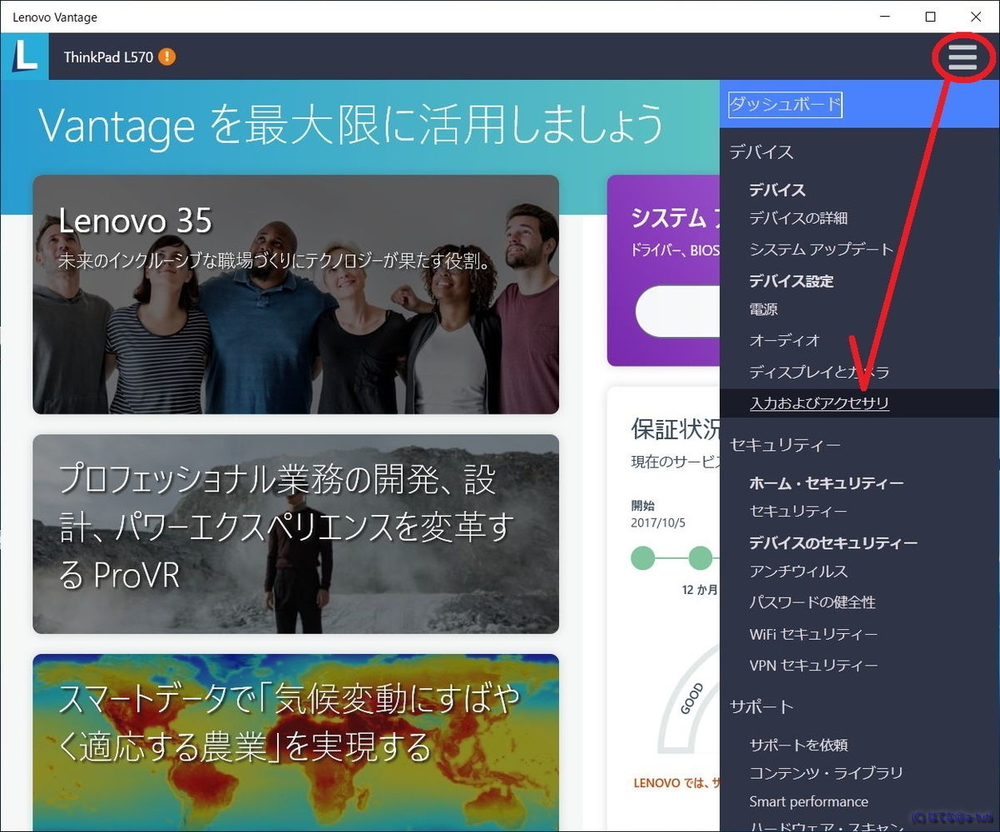Open サポートを依頼 menu entry
Viewport: 1000px width, 832px height.
click(798, 745)
